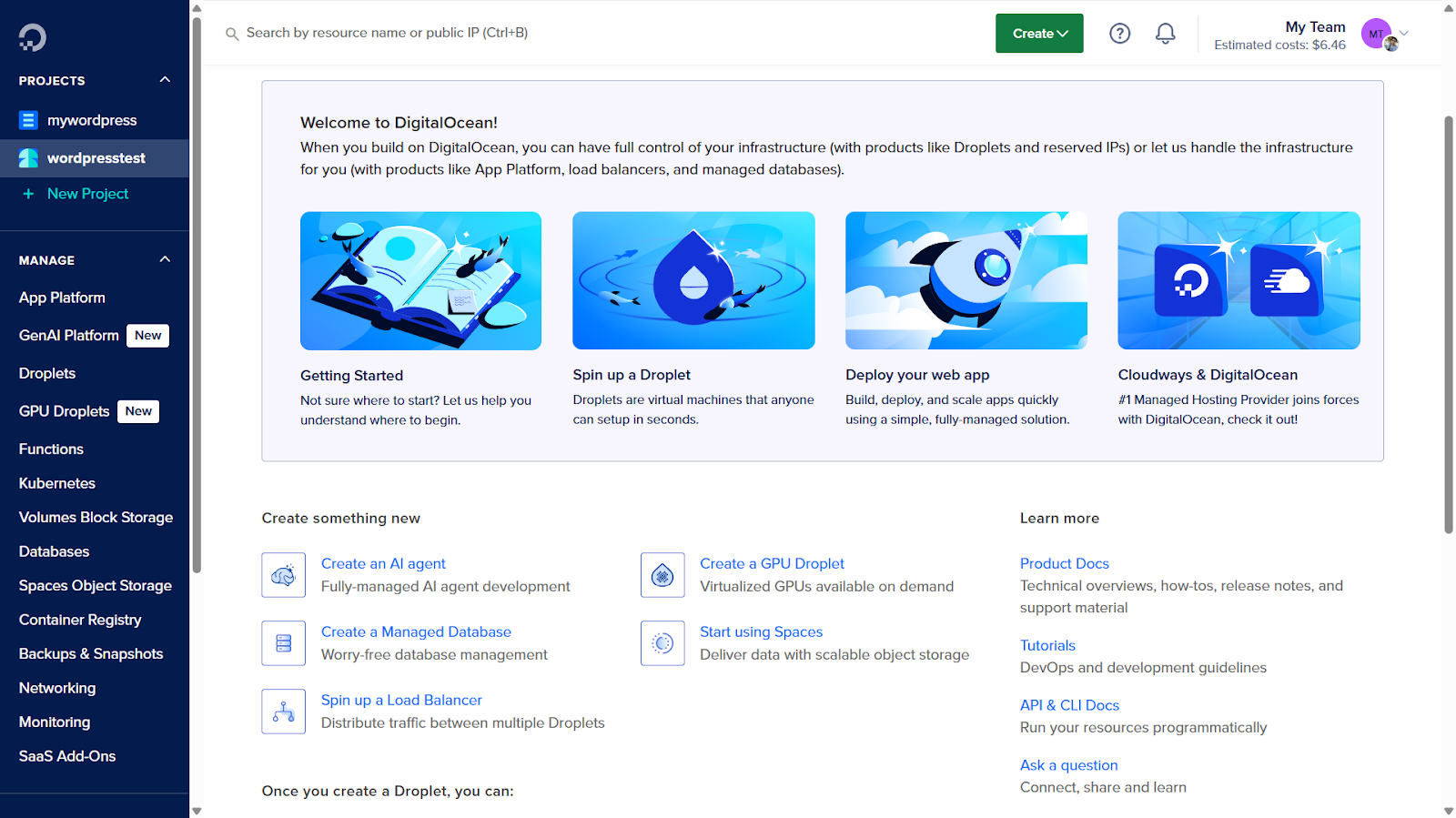Click the Create an AI agent icon
Viewport: 1456px width, 818px height.
tap(283, 575)
